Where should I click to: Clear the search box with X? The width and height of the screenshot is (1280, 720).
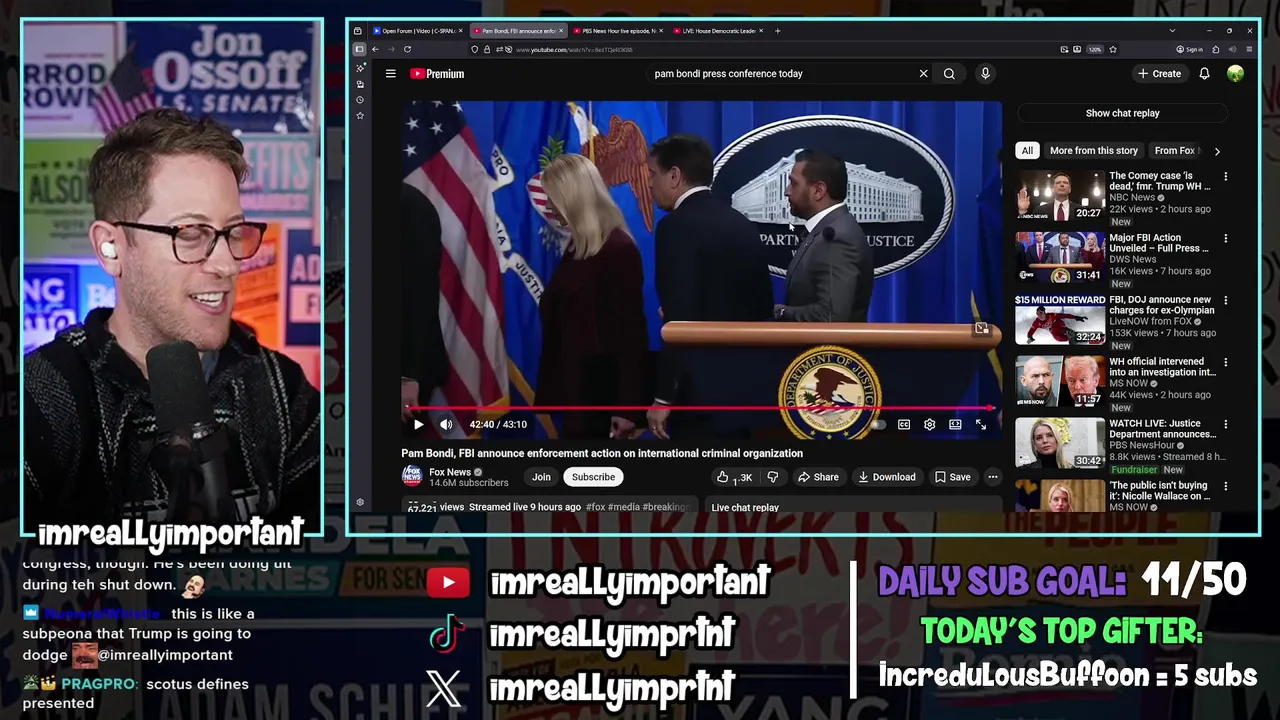point(923,74)
